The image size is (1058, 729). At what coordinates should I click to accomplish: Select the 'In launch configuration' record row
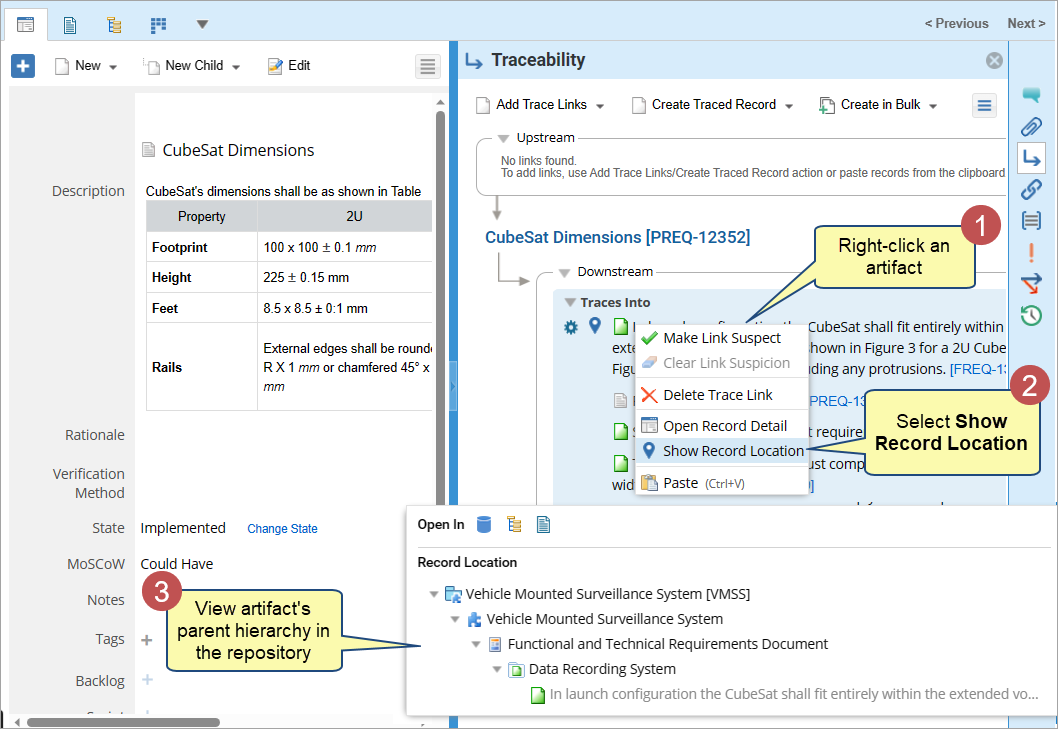[785, 695]
